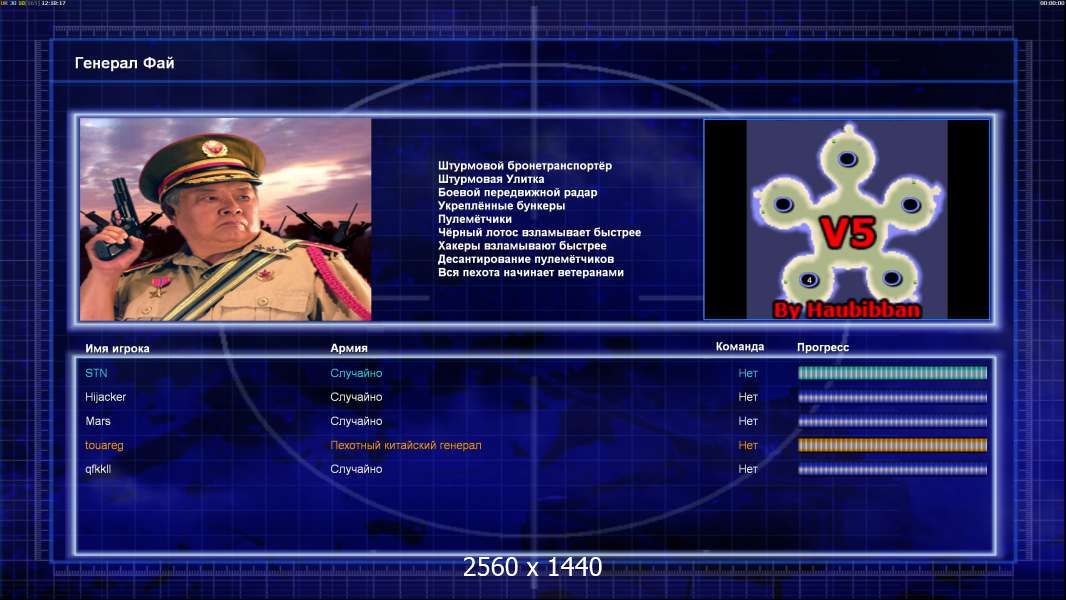Click the 'By Haubibban' map credit text
This screenshot has height=600, width=1066.
click(847, 310)
